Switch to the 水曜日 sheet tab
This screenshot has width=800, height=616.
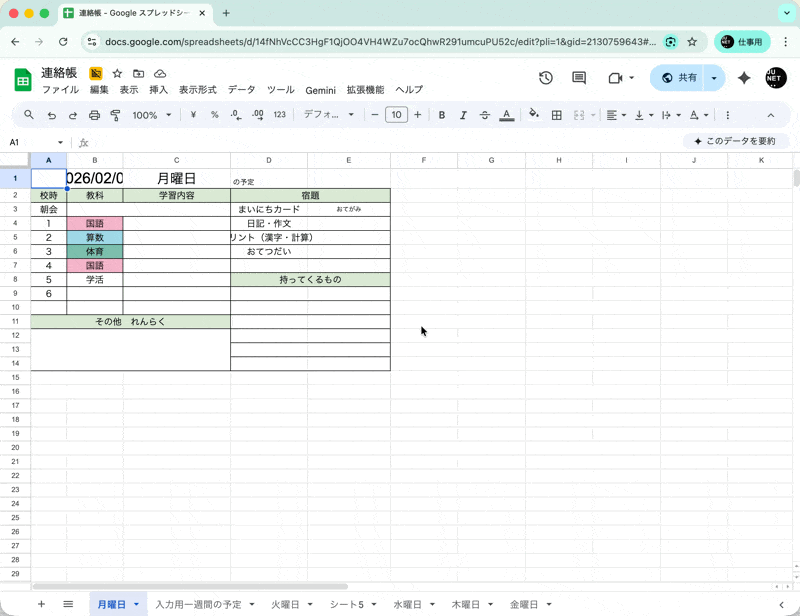coord(409,605)
